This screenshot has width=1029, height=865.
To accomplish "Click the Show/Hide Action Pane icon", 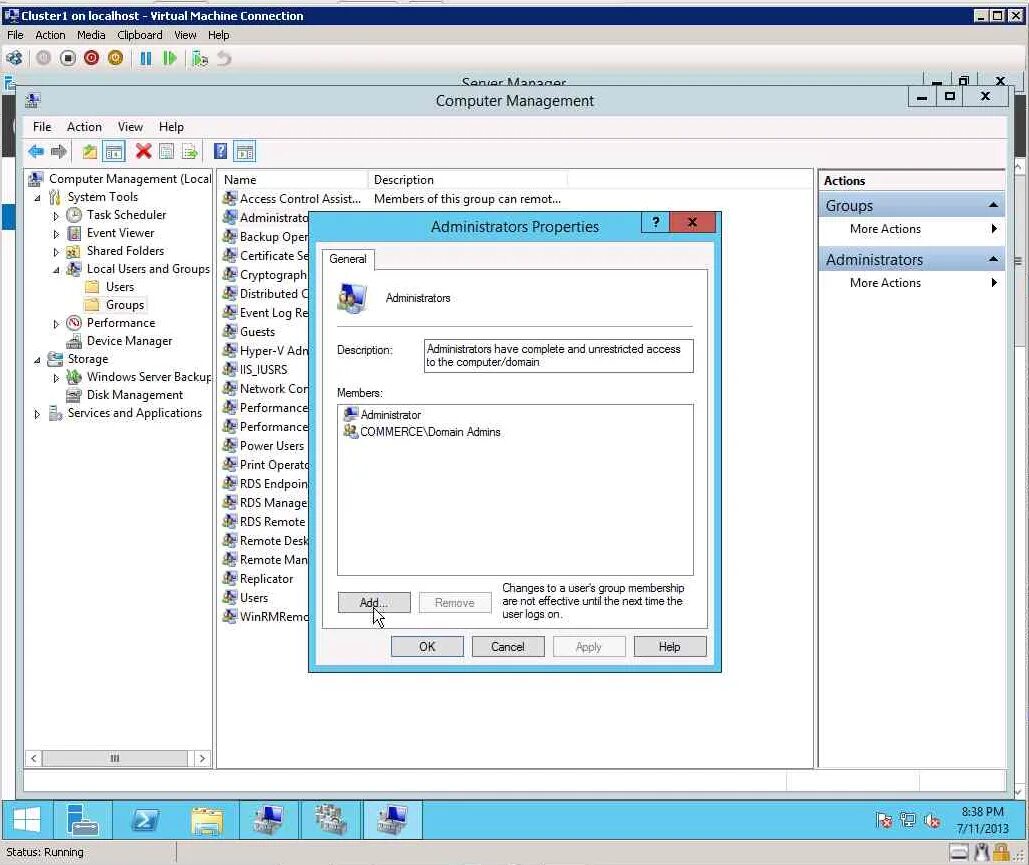I will pyautogui.click(x=245, y=152).
